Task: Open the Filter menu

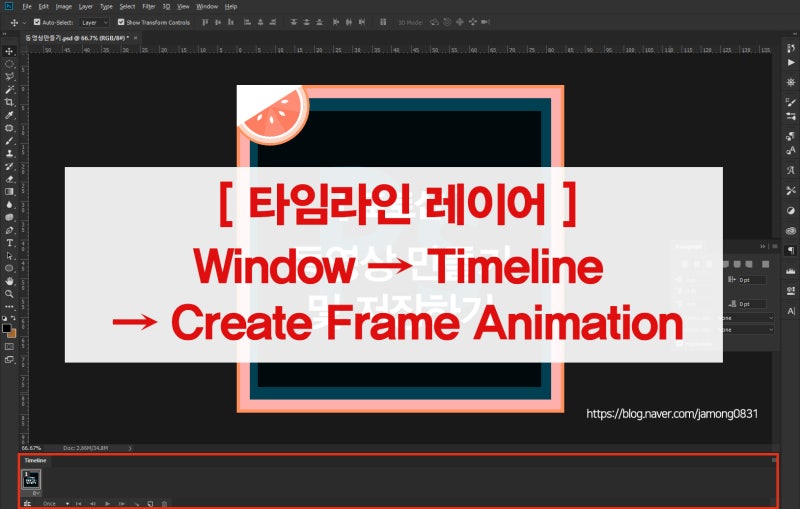Action: point(149,7)
